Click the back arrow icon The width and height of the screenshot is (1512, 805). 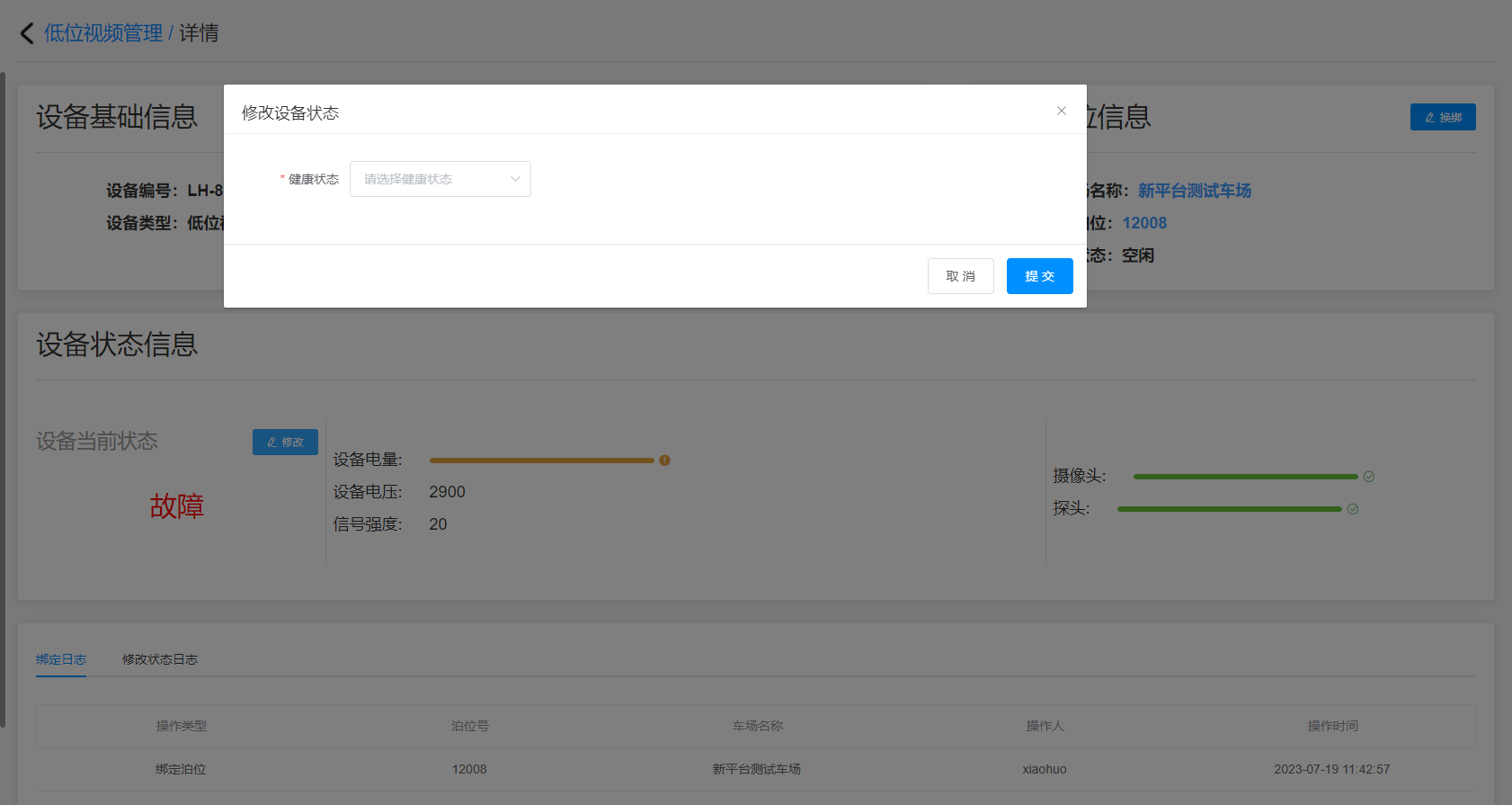[27, 33]
